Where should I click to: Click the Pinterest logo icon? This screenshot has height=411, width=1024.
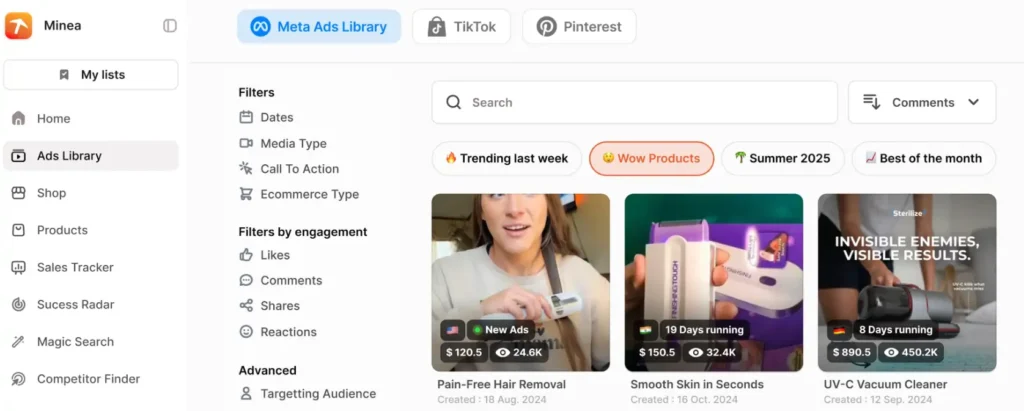coord(546,27)
